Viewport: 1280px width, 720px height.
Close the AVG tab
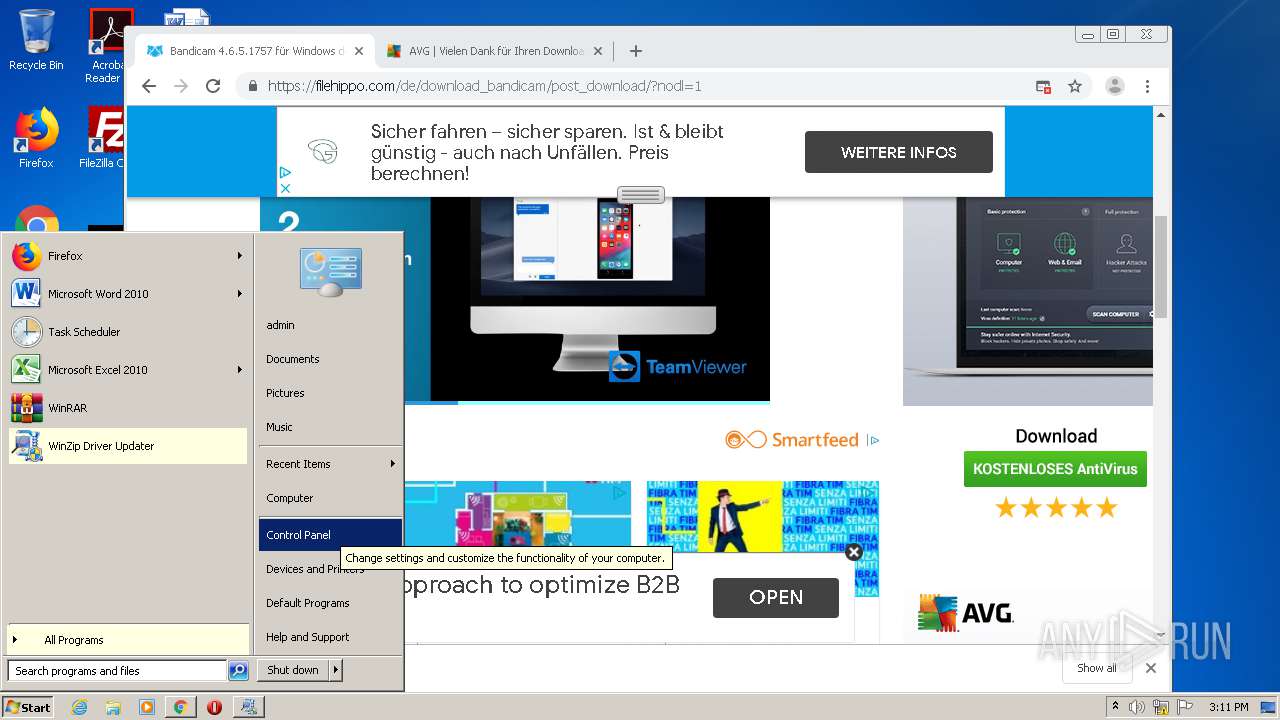click(598, 51)
